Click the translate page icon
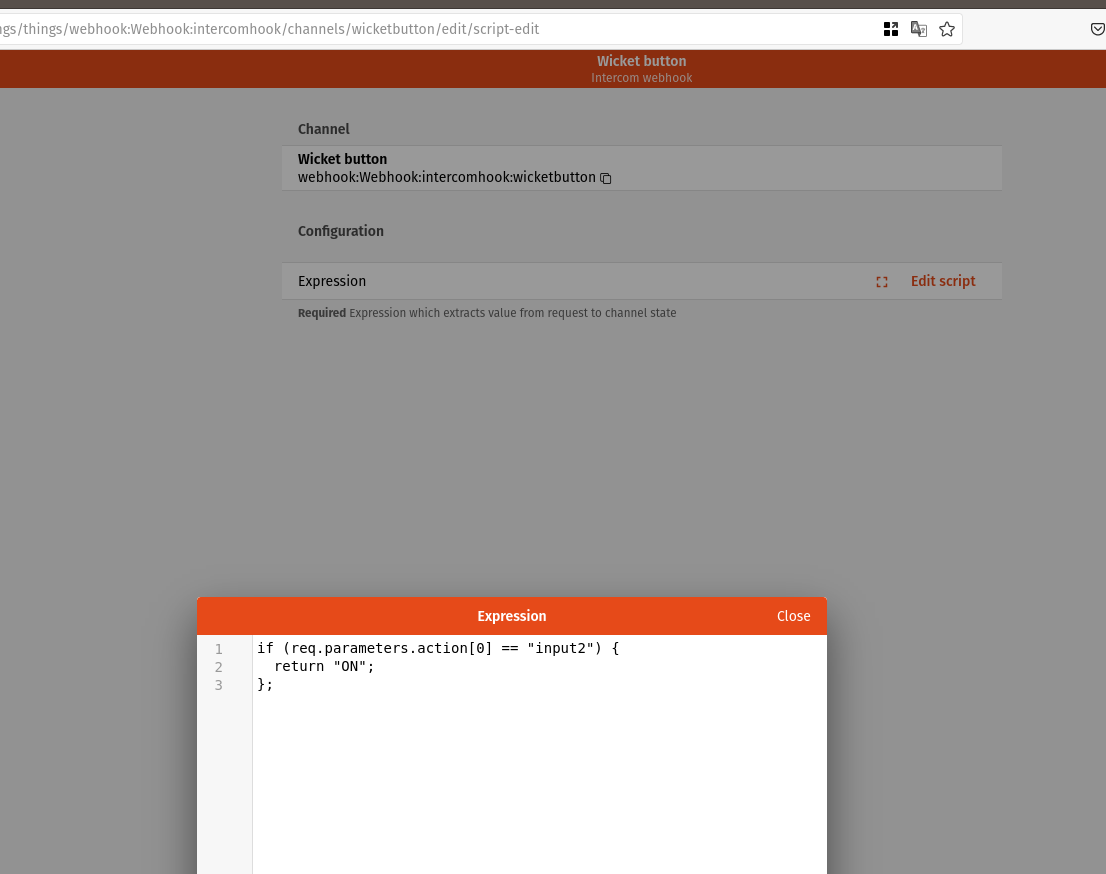The image size is (1106, 874). [918, 29]
